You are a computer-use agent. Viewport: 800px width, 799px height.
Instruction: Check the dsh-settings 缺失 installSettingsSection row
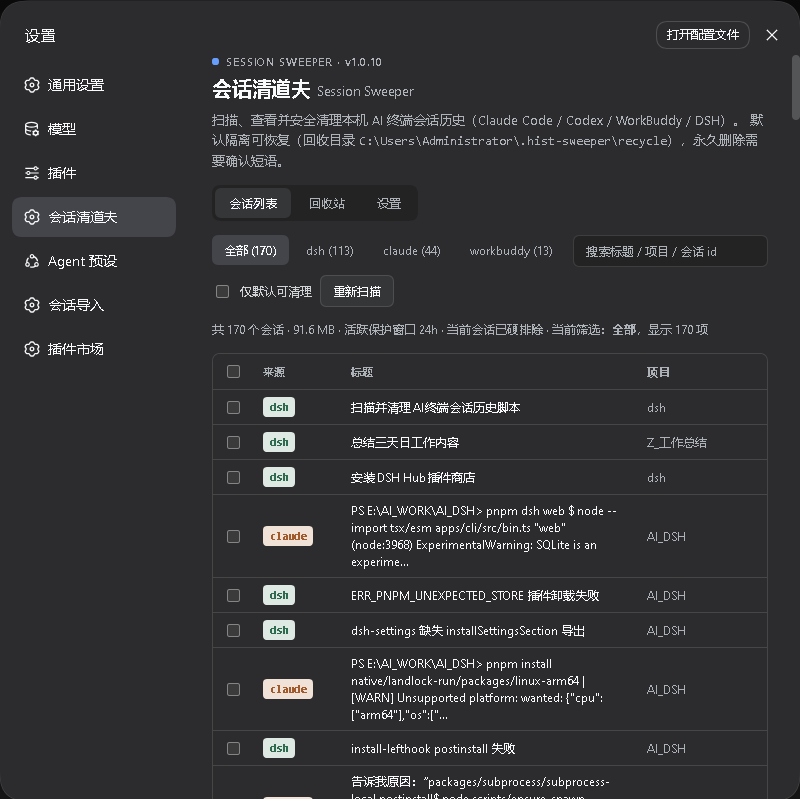(x=233, y=631)
